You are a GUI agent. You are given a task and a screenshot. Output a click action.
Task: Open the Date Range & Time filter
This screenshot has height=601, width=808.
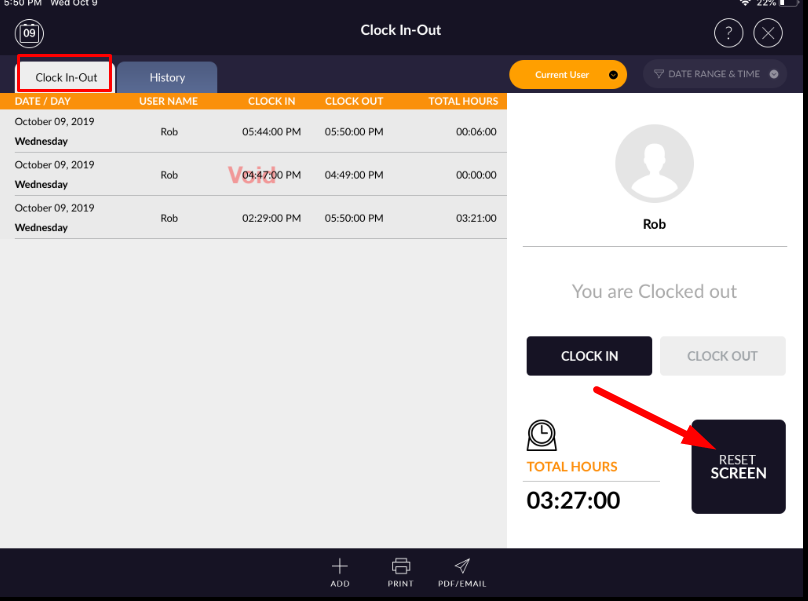[x=715, y=74]
